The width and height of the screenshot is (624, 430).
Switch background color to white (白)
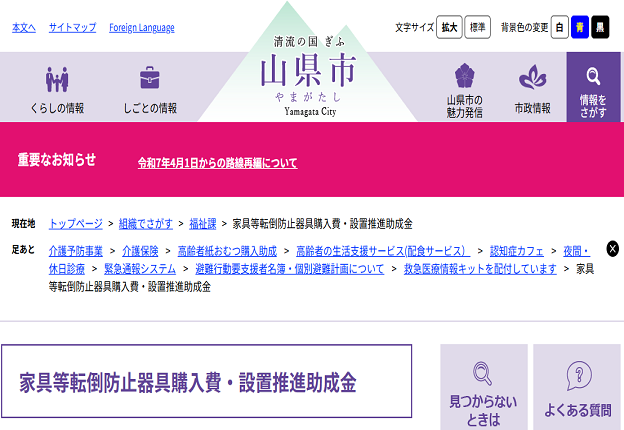(560, 28)
